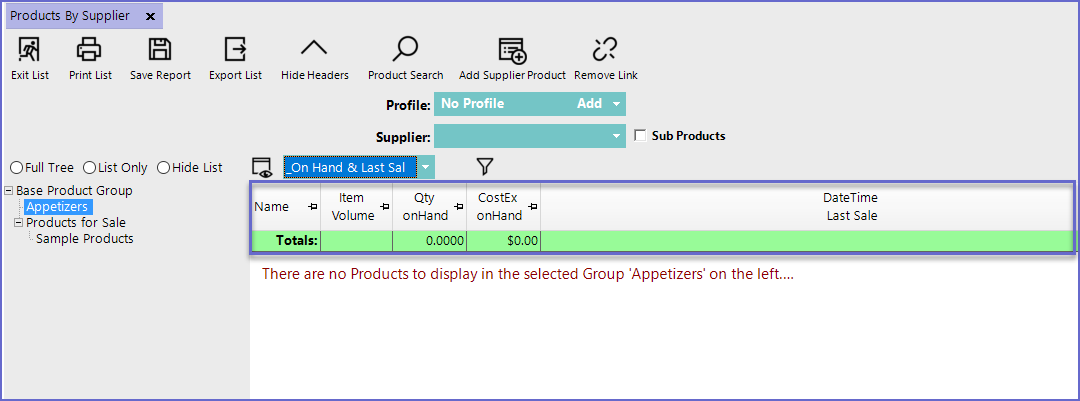
Task: Open the Profile dropdown arrow
Action: coord(617,104)
